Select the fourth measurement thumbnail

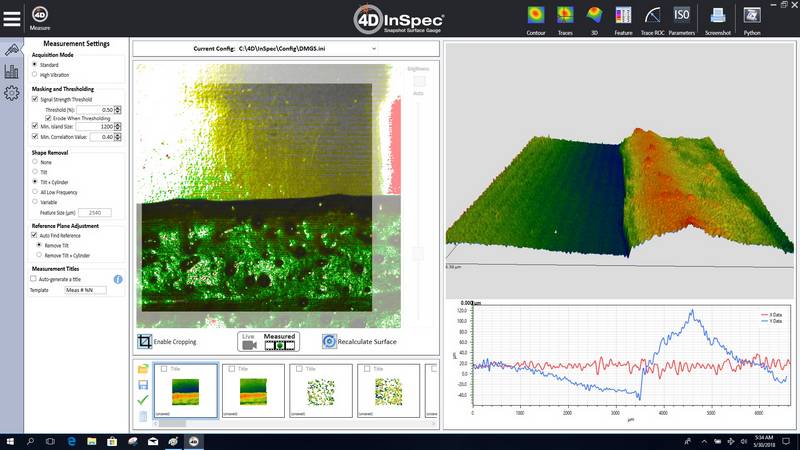pyautogui.click(x=388, y=390)
